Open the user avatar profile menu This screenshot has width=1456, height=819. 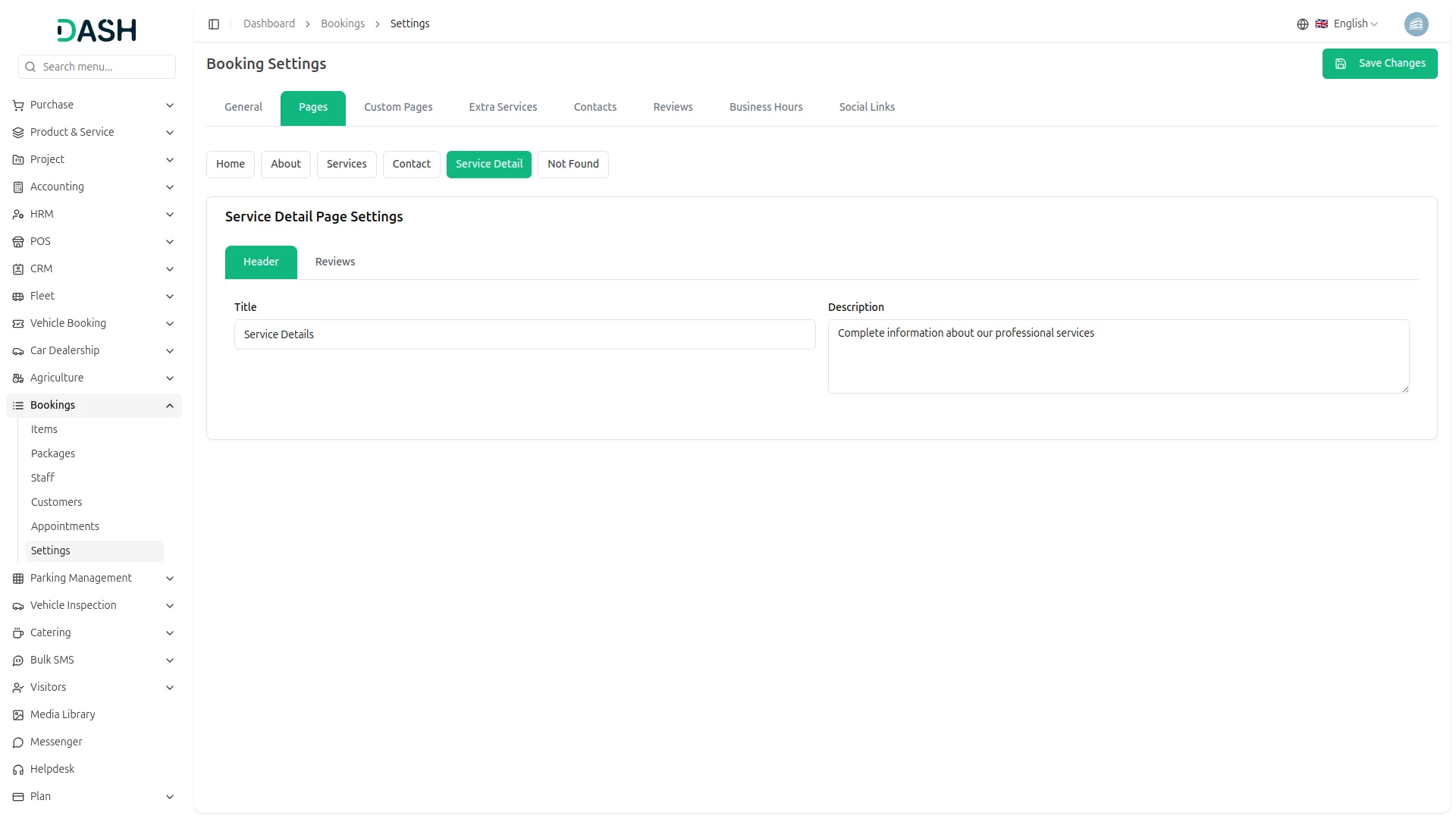coord(1415,24)
